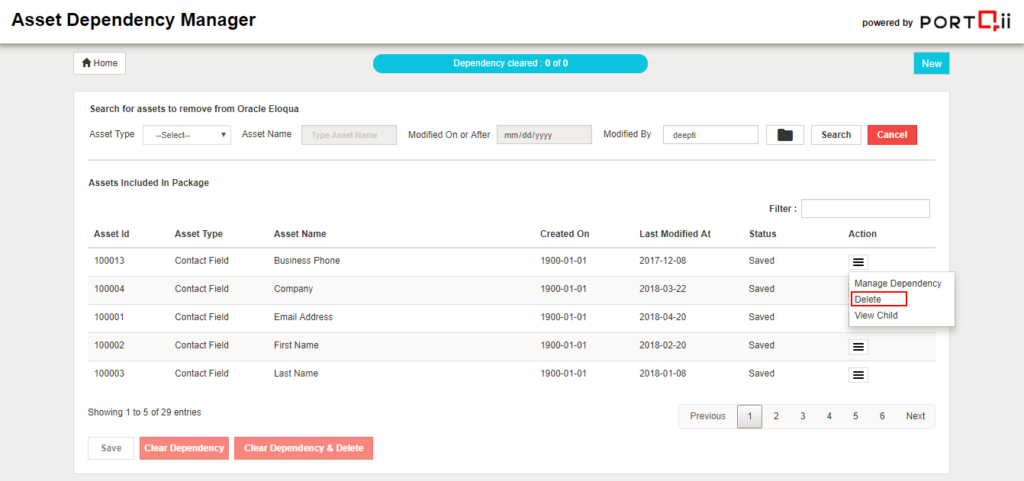Image resolution: width=1024 pixels, height=481 pixels.
Task: Click the New button
Action: (931, 63)
